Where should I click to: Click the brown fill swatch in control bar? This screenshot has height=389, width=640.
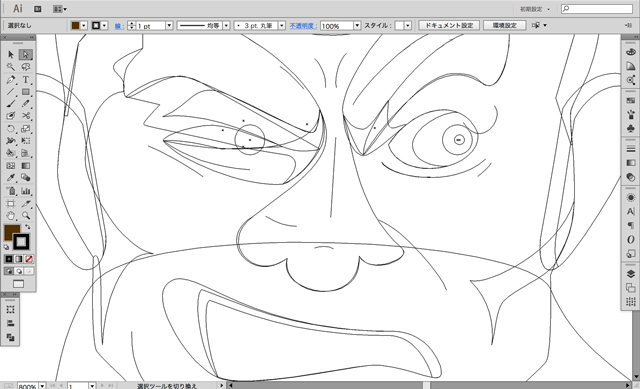point(76,25)
